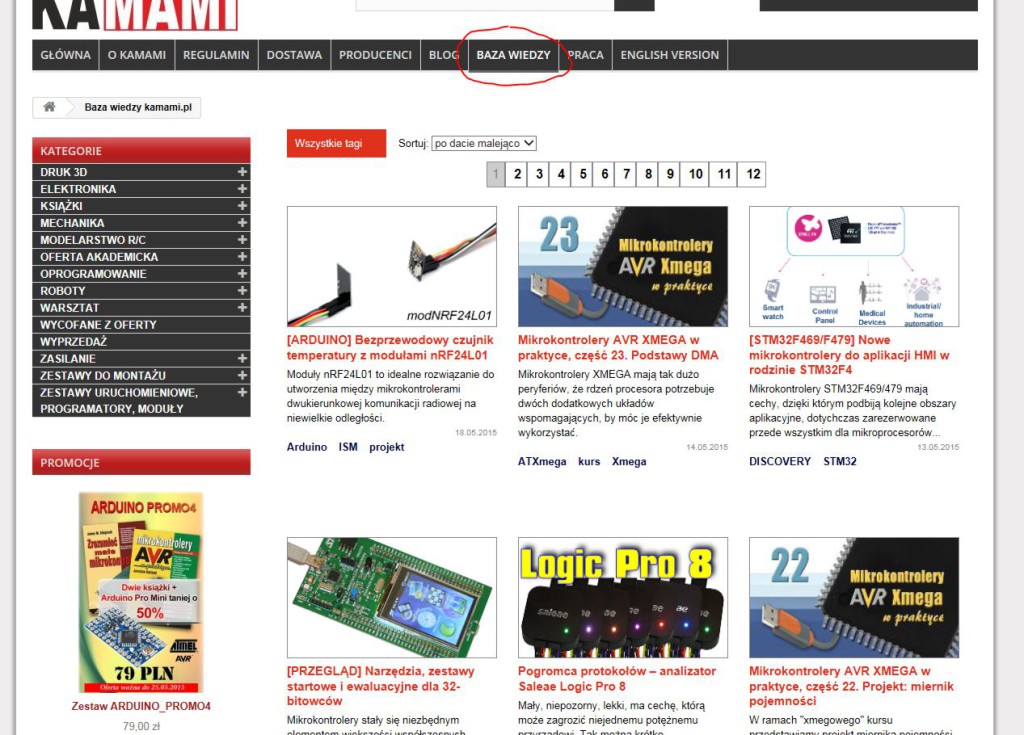Open the Logic Pro 8 article image
The width and height of the screenshot is (1024, 735).
pos(623,598)
